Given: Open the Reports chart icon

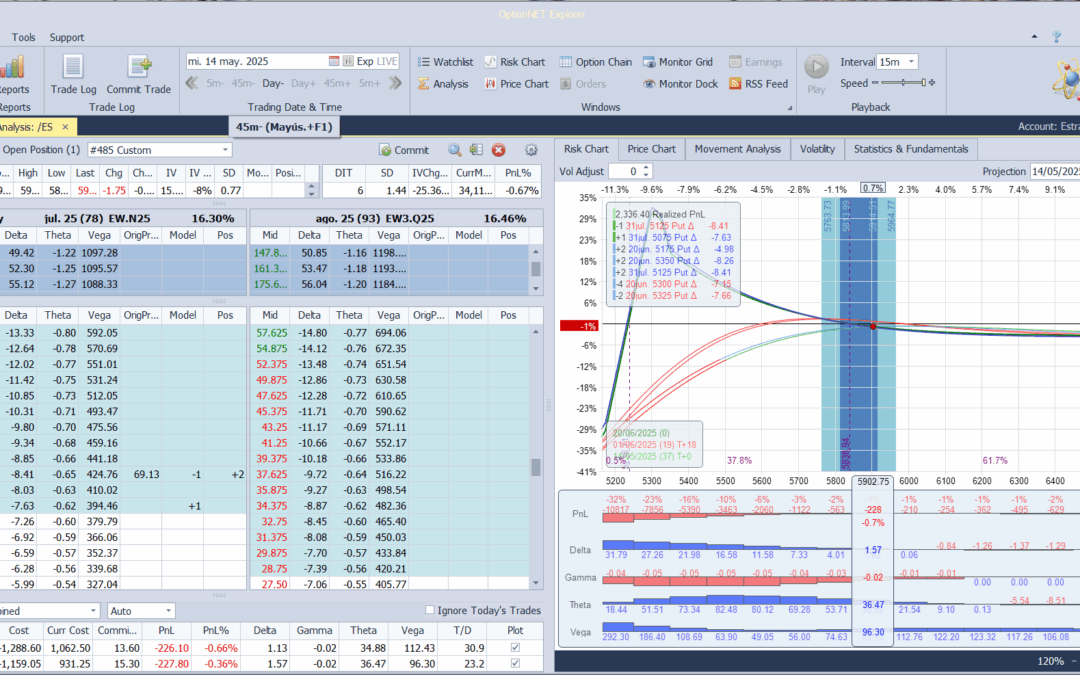Looking at the screenshot, I should coord(12,68).
